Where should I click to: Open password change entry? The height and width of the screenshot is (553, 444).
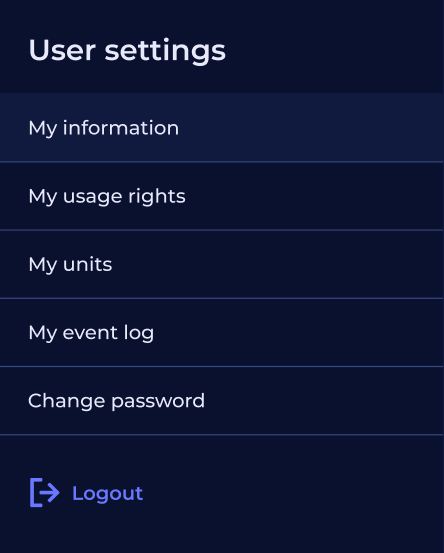[x=222, y=401]
